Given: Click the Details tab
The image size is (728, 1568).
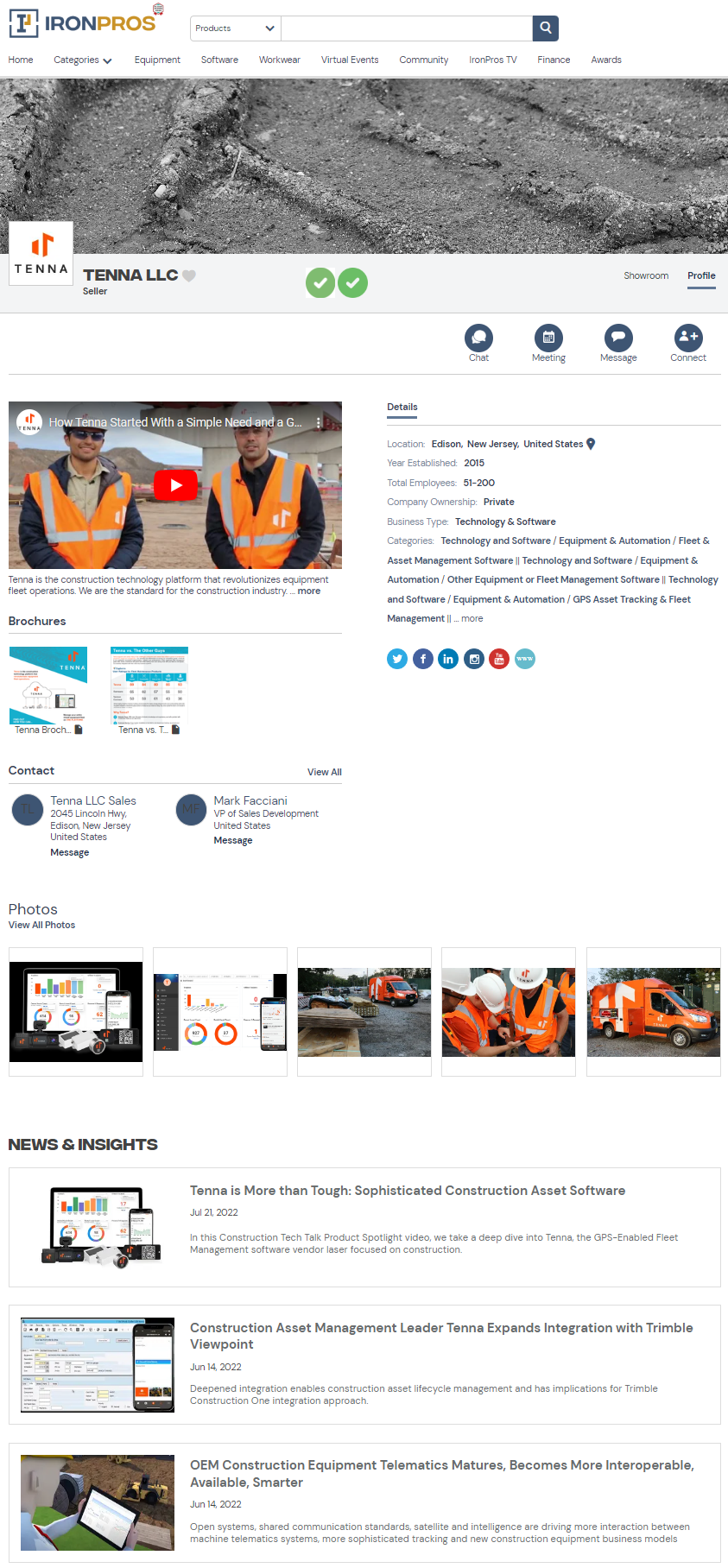Looking at the screenshot, I should 402,408.
